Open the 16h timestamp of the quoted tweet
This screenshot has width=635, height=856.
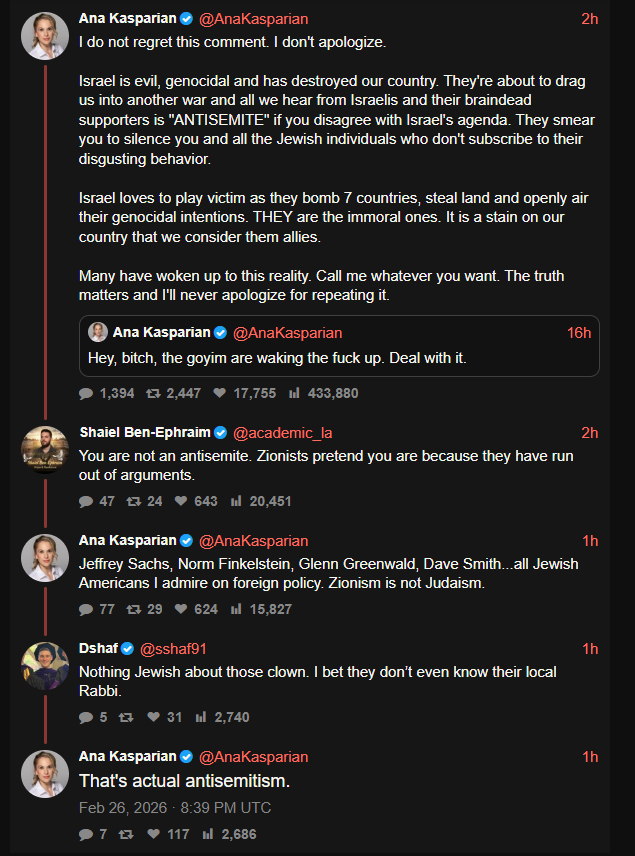tap(579, 333)
